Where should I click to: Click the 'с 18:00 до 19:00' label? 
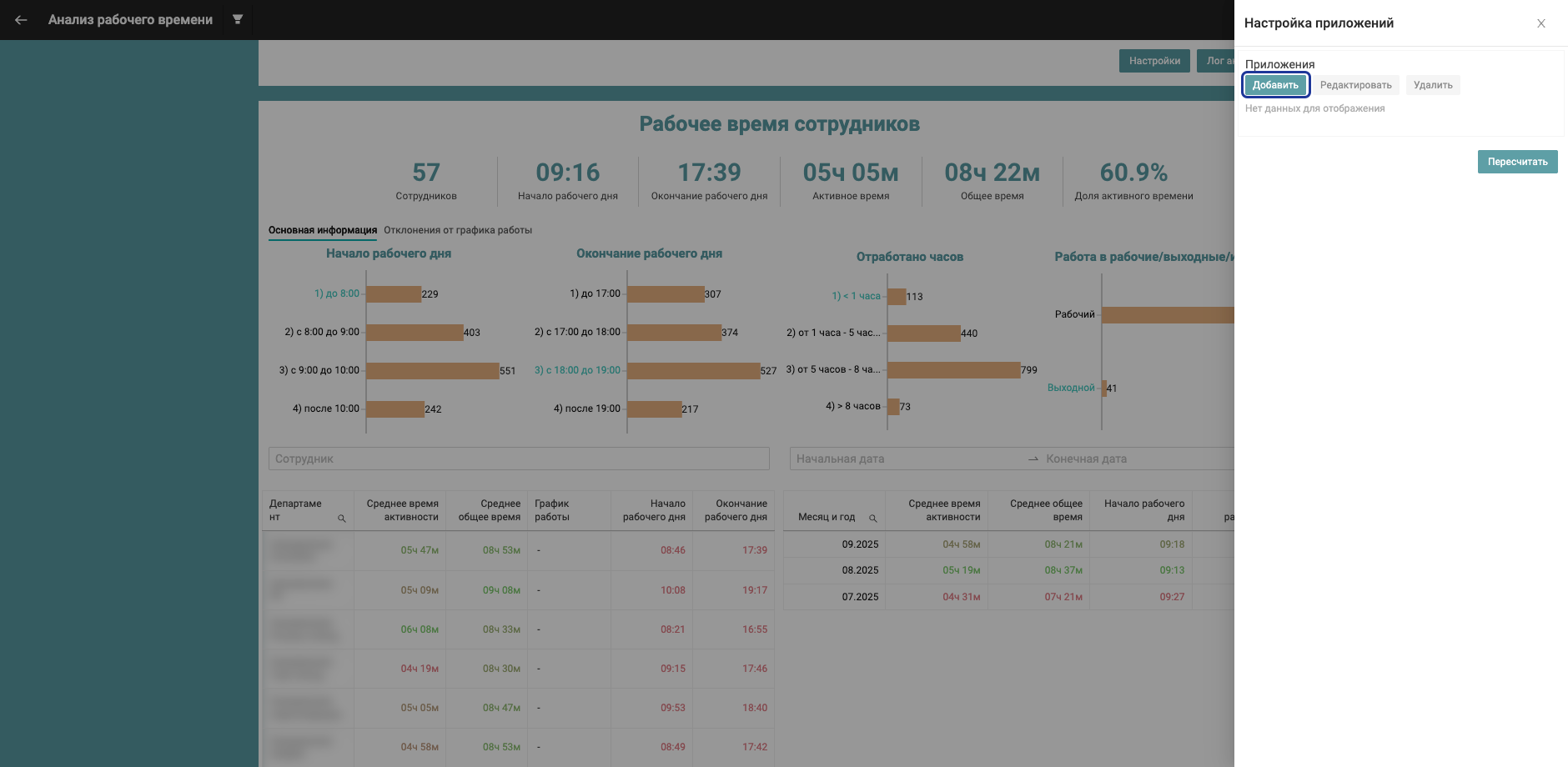click(x=577, y=370)
